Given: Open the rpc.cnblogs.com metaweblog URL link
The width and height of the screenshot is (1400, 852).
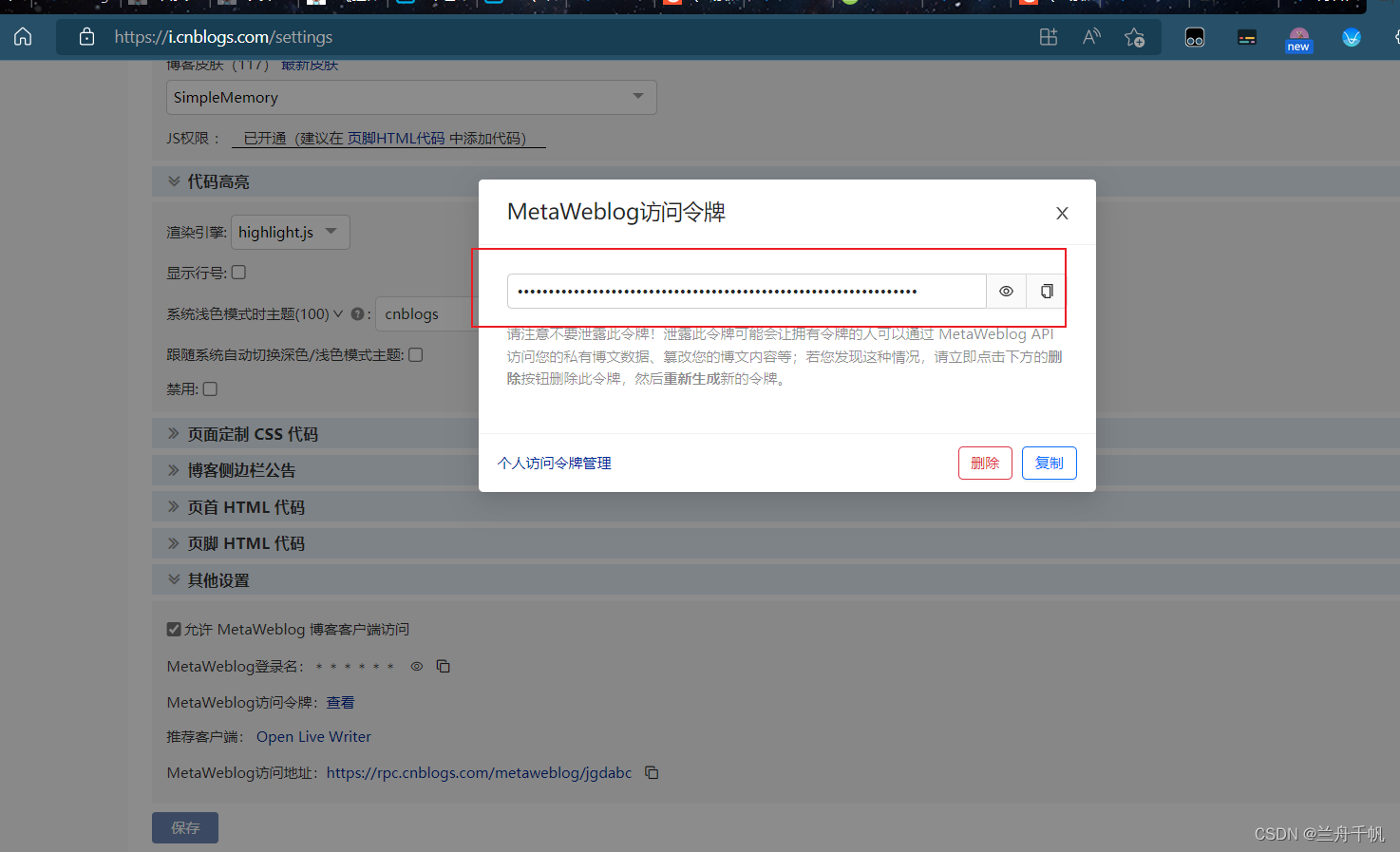Looking at the screenshot, I should [x=479, y=773].
